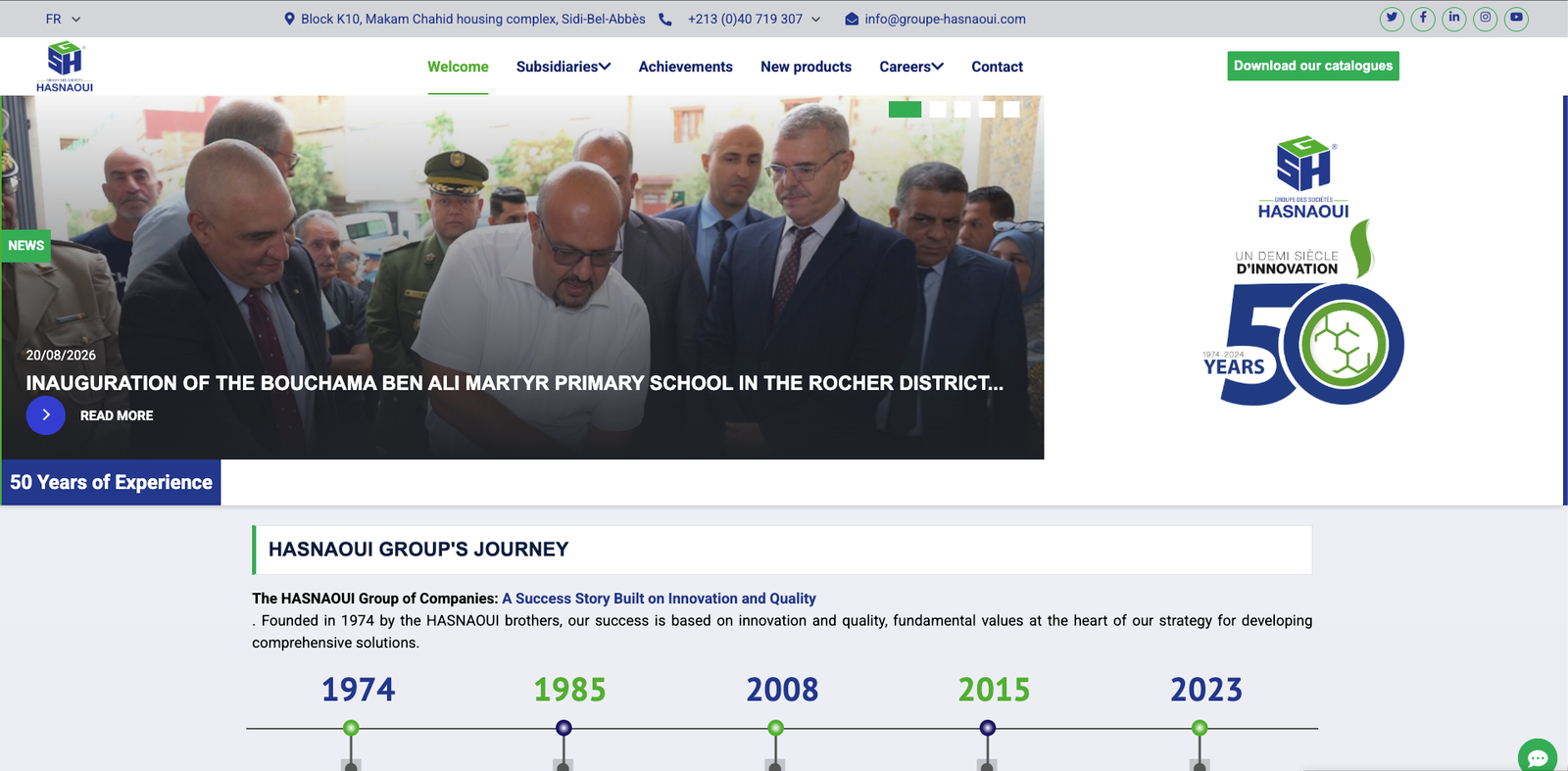Screen dimensions: 1568x771
Task: Open the Contact page
Action: click(997, 67)
